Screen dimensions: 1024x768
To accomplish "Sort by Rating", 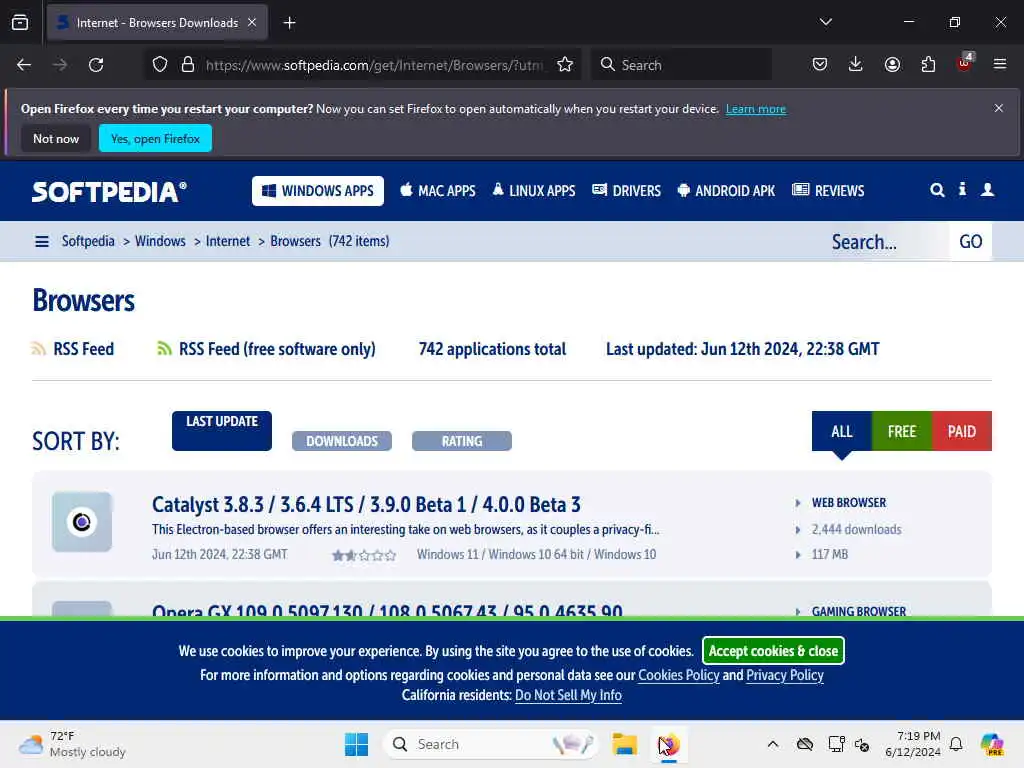I will pos(462,441).
